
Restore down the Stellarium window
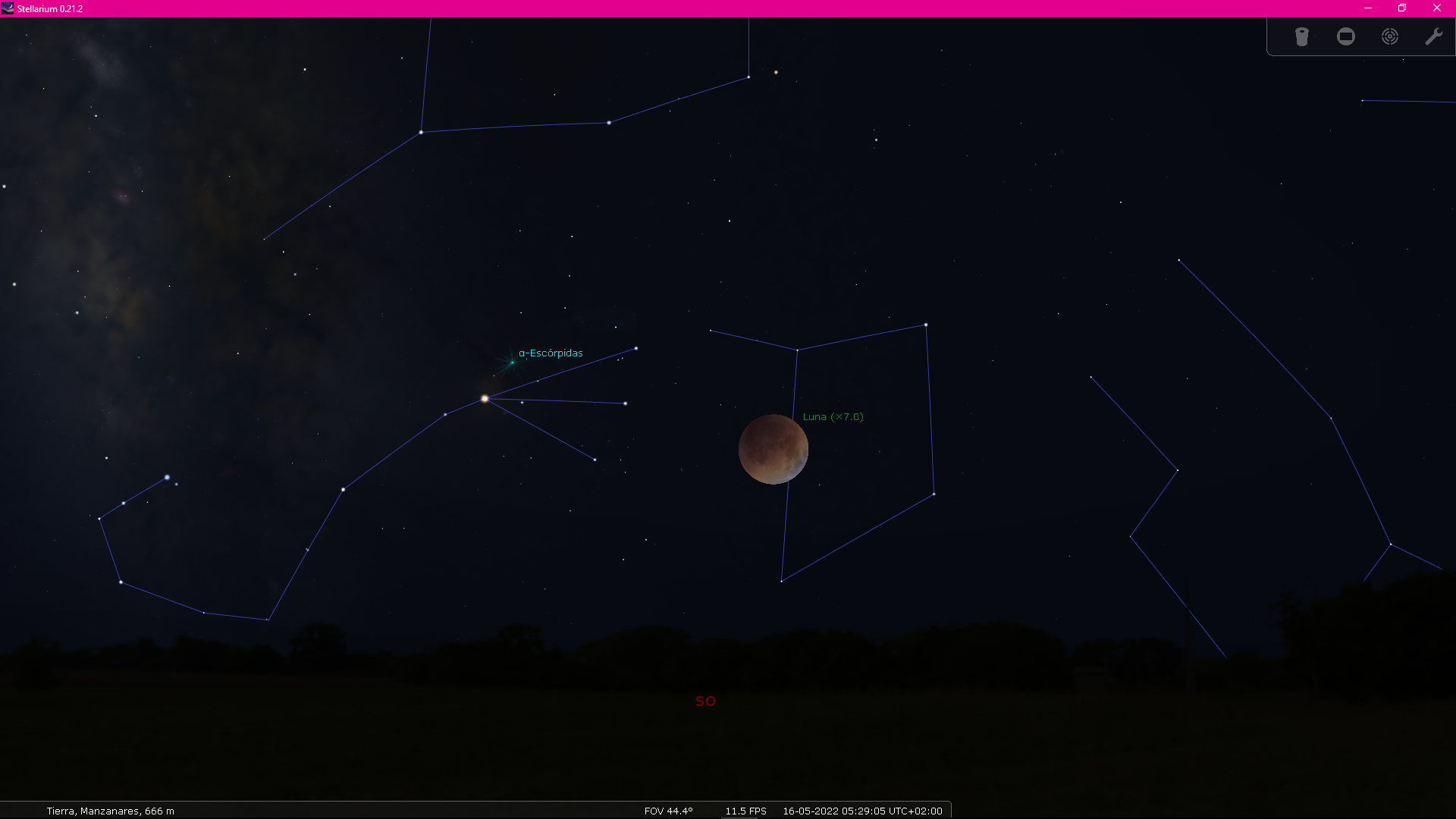coord(1402,8)
